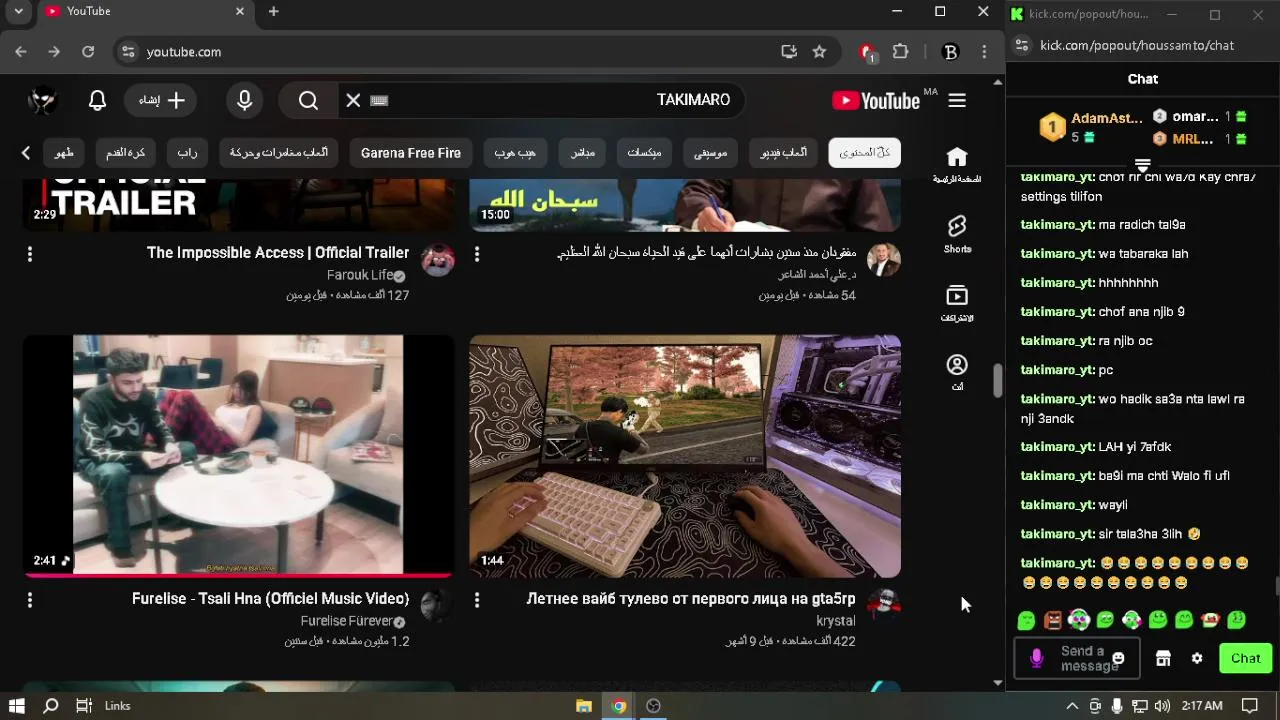Send message with green Chat button

click(x=1245, y=658)
